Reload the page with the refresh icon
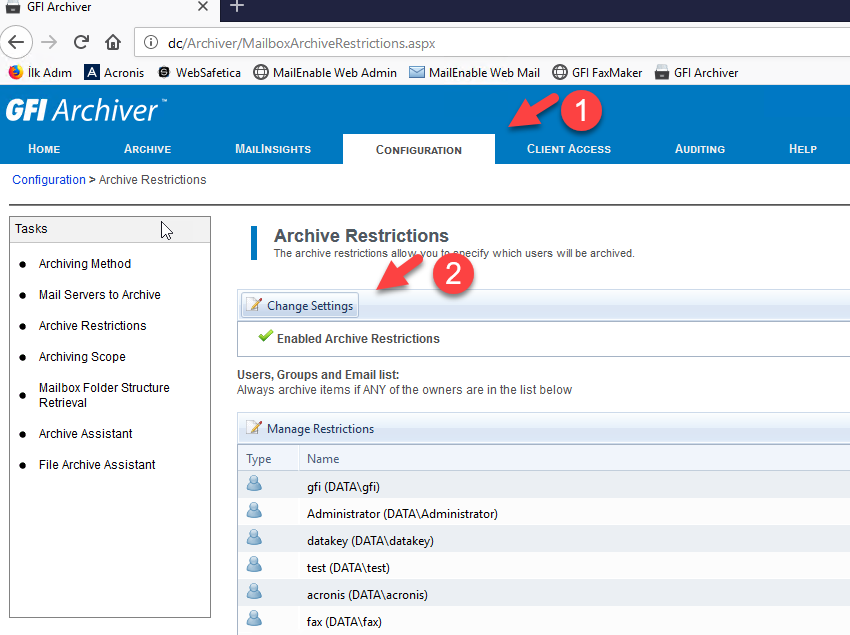This screenshot has height=635, width=850. pyautogui.click(x=81, y=42)
